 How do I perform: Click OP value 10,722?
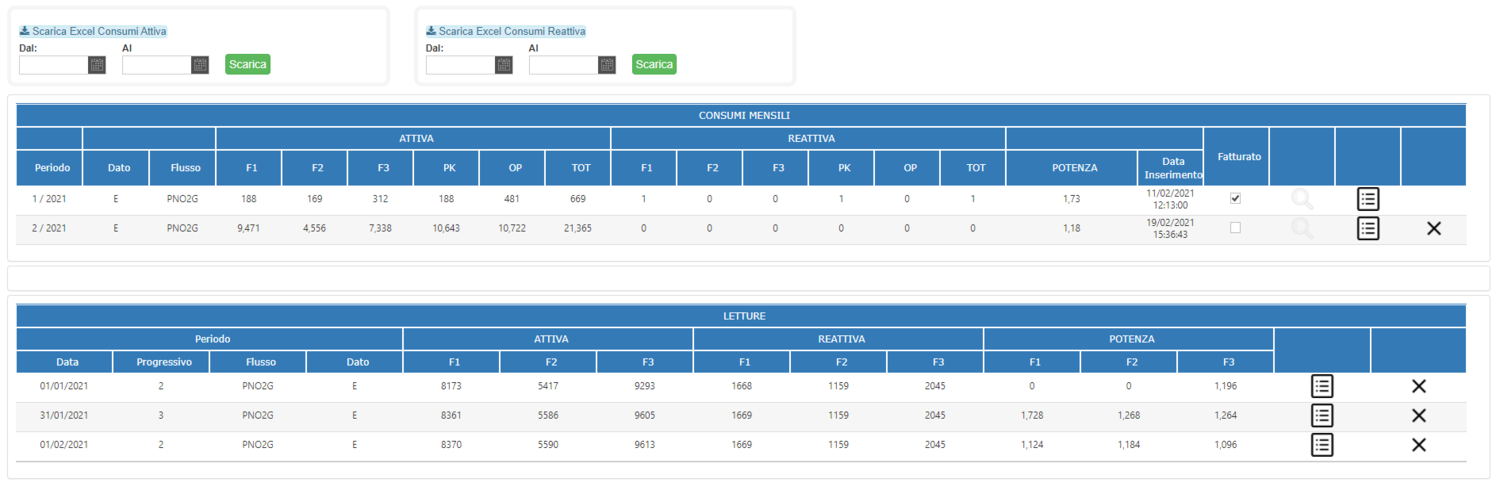(512, 229)
